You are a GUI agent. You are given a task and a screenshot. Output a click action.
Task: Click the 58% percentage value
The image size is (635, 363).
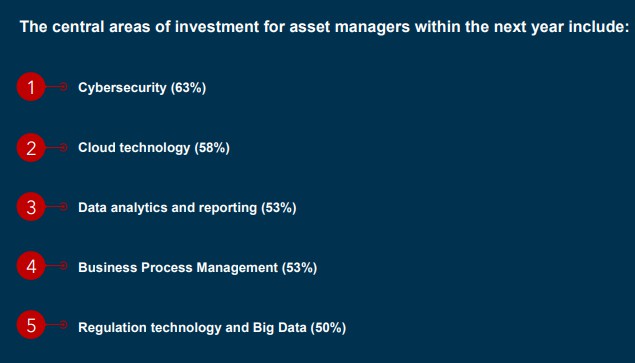(x=212, y=147)
